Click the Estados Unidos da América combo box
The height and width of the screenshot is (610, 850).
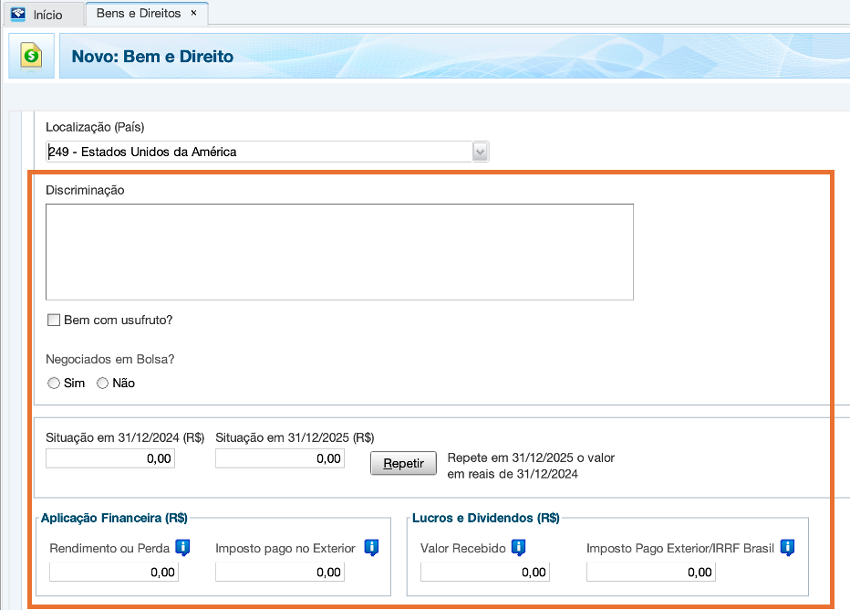258,152
